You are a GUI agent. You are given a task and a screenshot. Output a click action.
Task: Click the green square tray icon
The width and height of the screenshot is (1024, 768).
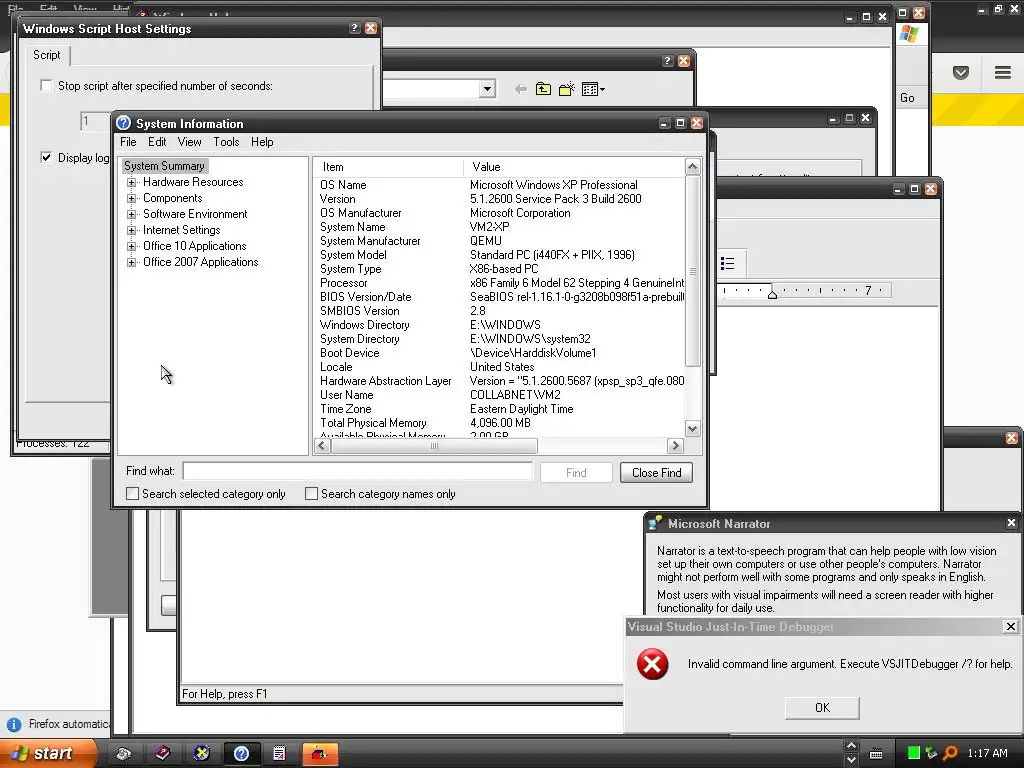pyautogui.click(x=914, y=753)
